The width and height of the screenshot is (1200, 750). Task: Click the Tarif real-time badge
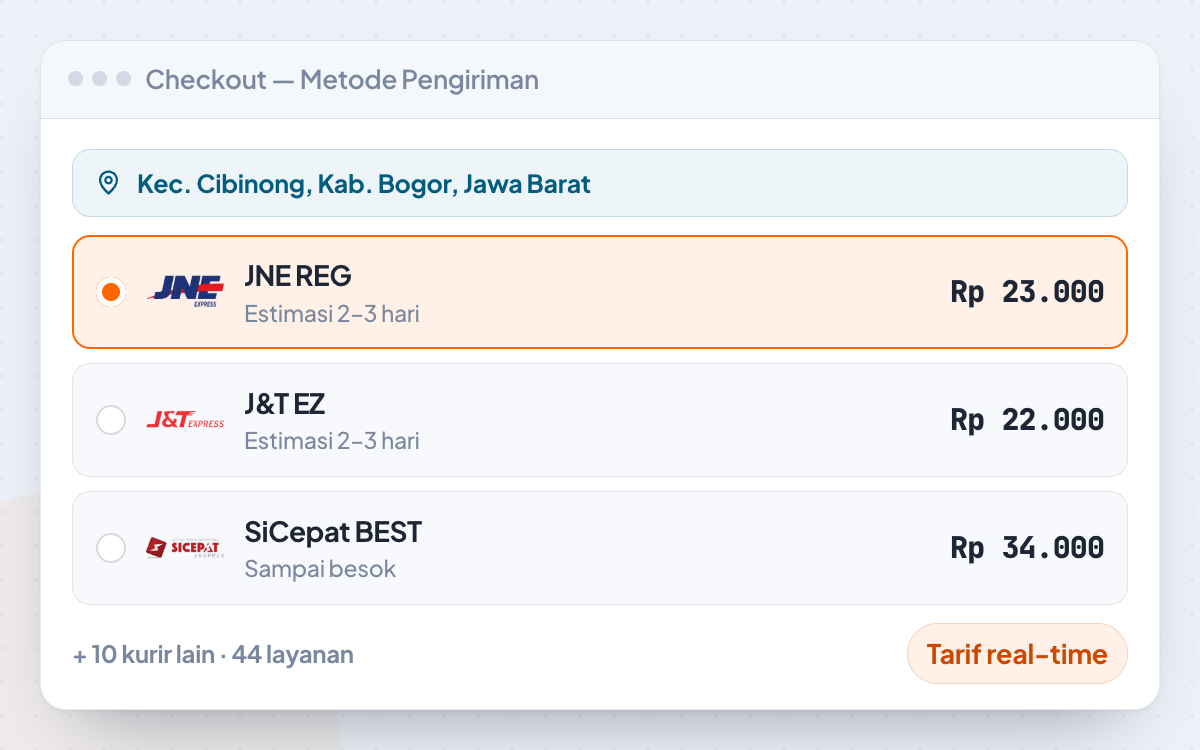pyautogui.click(x=1017, y=654)
